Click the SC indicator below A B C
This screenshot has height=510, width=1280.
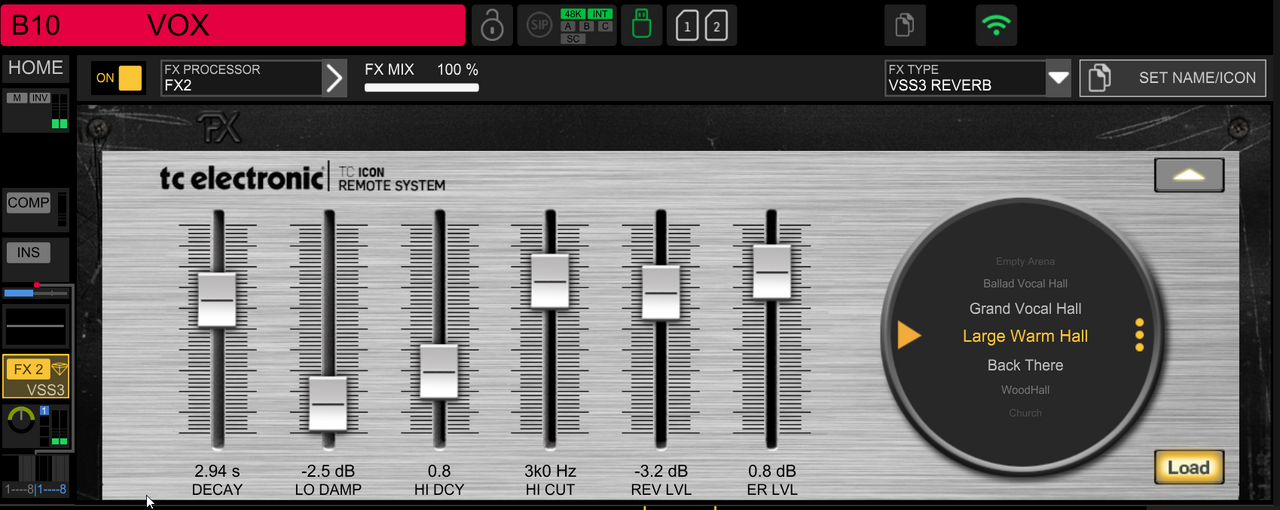(x=573, y=38)
